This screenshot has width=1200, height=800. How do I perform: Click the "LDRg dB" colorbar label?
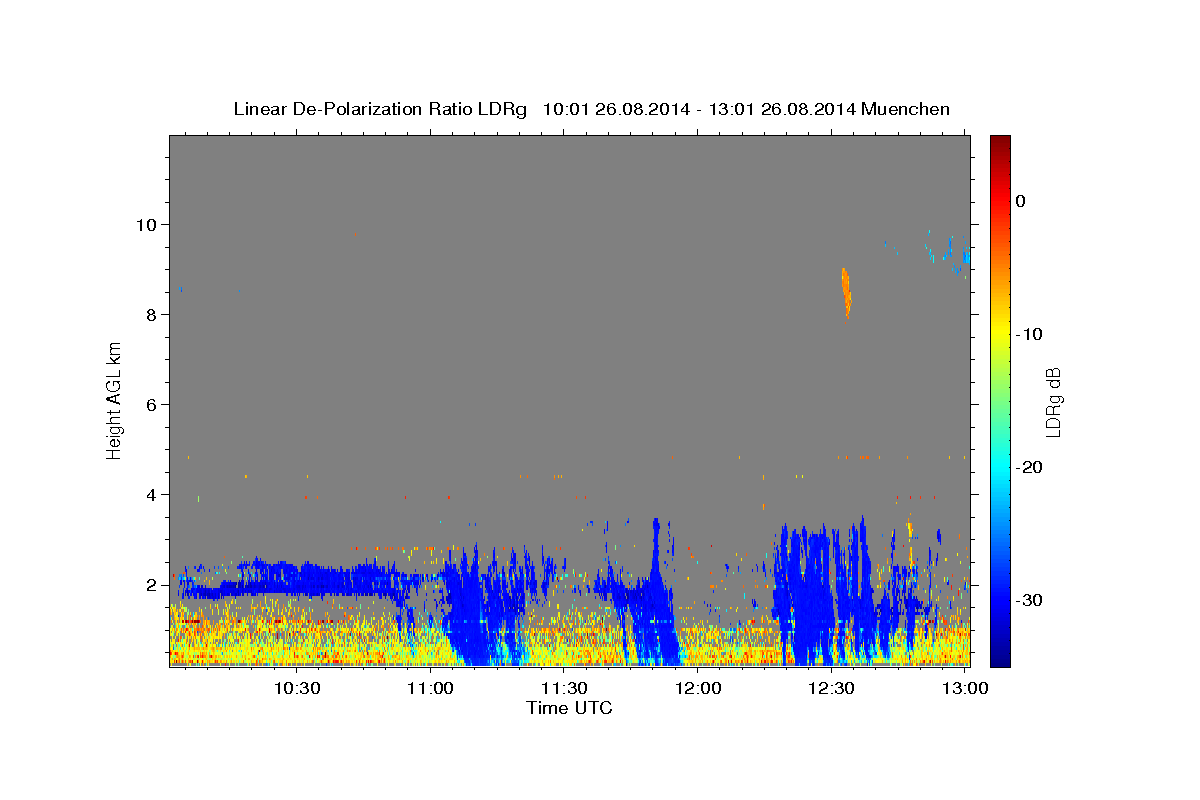[x=1053, y=401]
